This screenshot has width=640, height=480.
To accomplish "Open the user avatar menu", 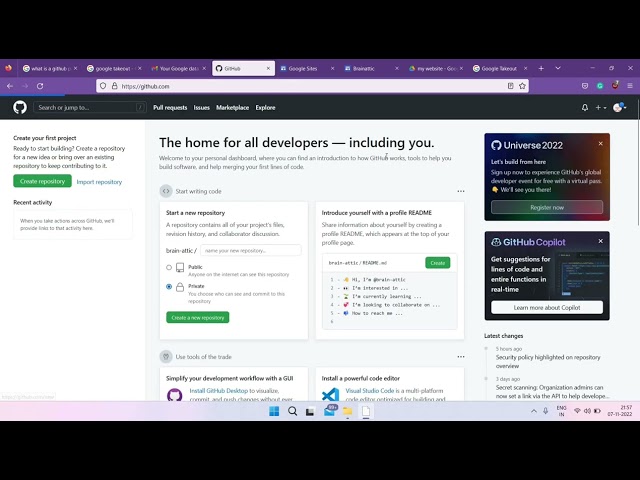I will 620,107.
